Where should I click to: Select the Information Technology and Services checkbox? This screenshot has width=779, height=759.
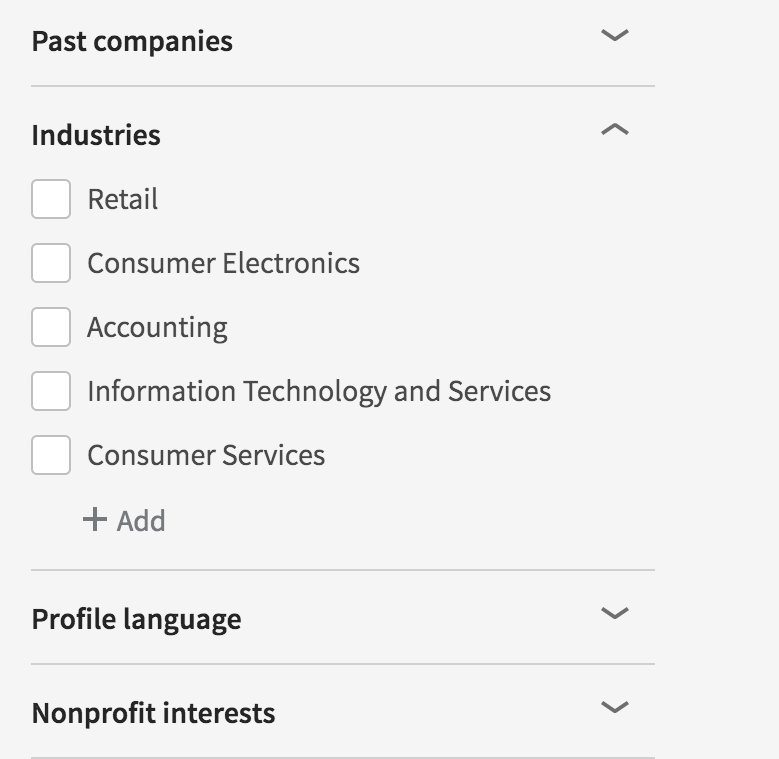coord(51,391)
